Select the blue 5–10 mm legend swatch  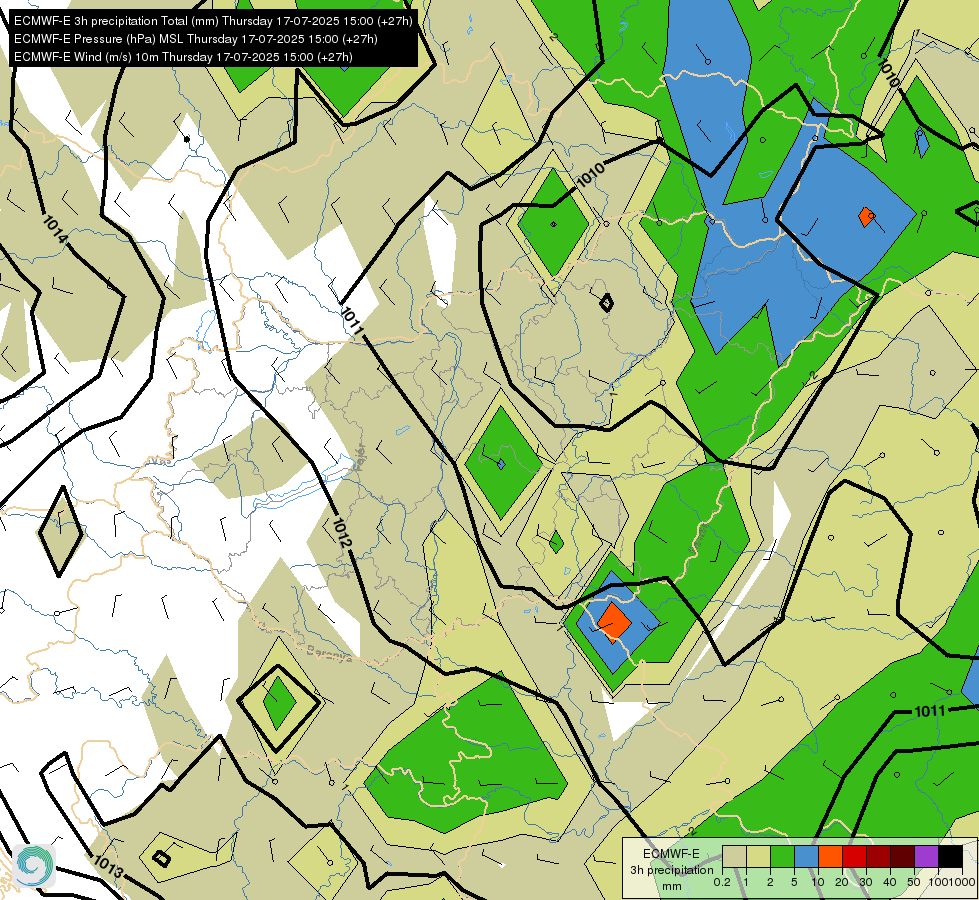tap(807, 857)
